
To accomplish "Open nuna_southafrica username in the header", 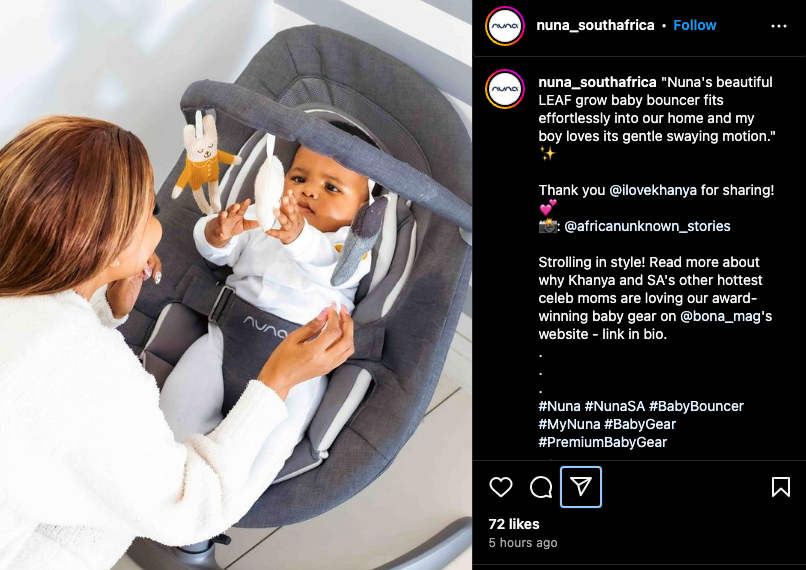I will (595, 25).
